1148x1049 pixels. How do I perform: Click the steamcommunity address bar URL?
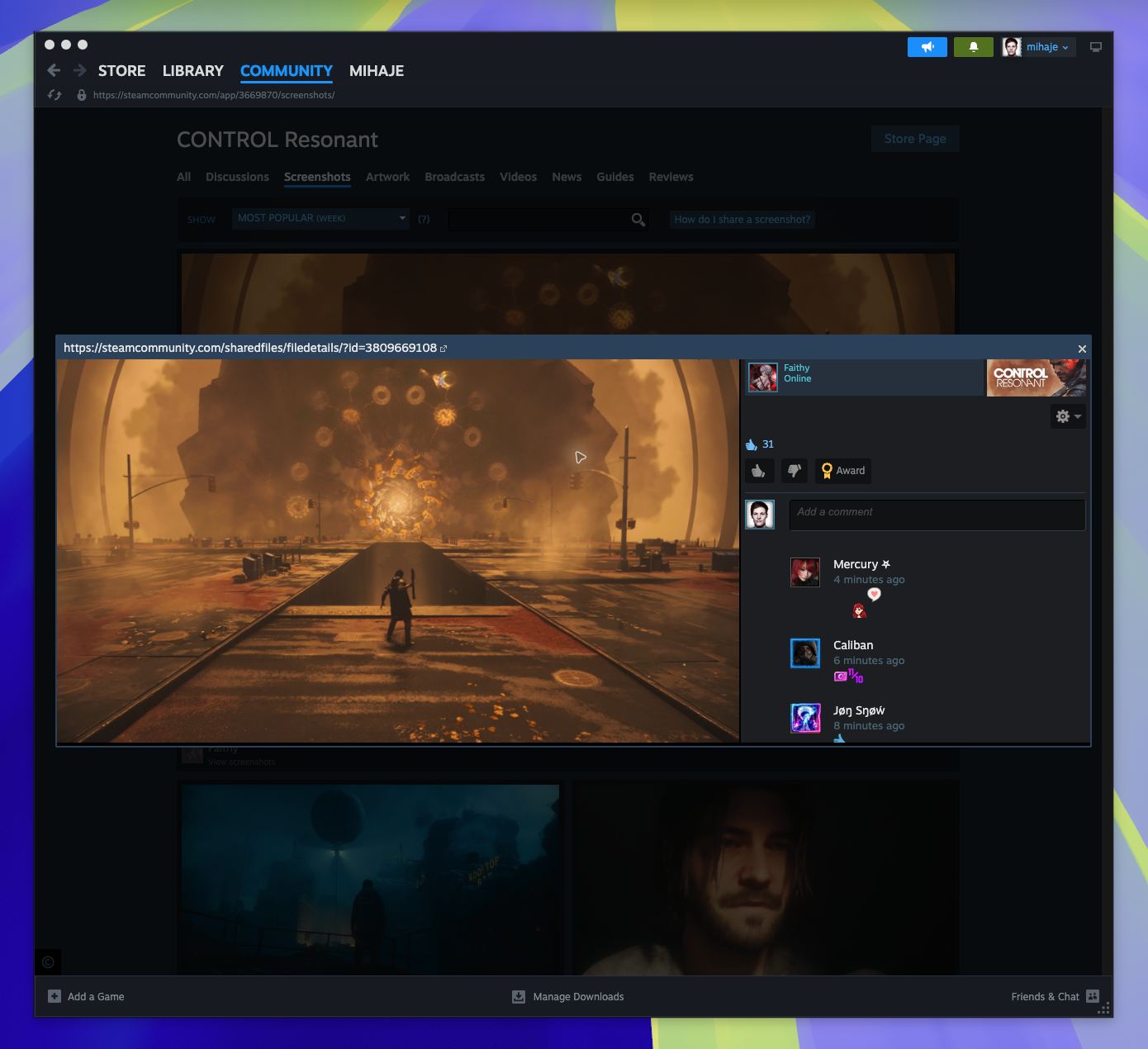click(x=214, y=95)
